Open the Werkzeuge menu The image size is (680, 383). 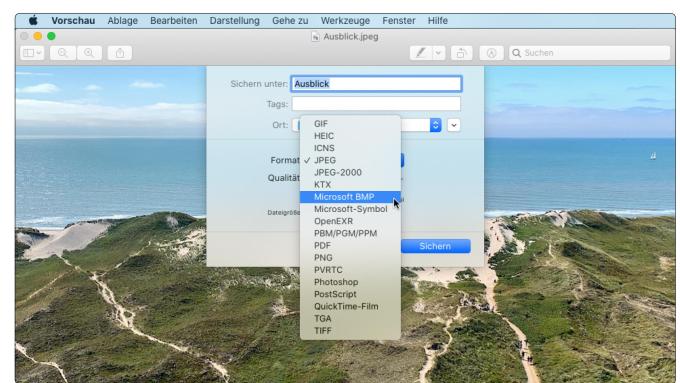click(x=345, y=20)
